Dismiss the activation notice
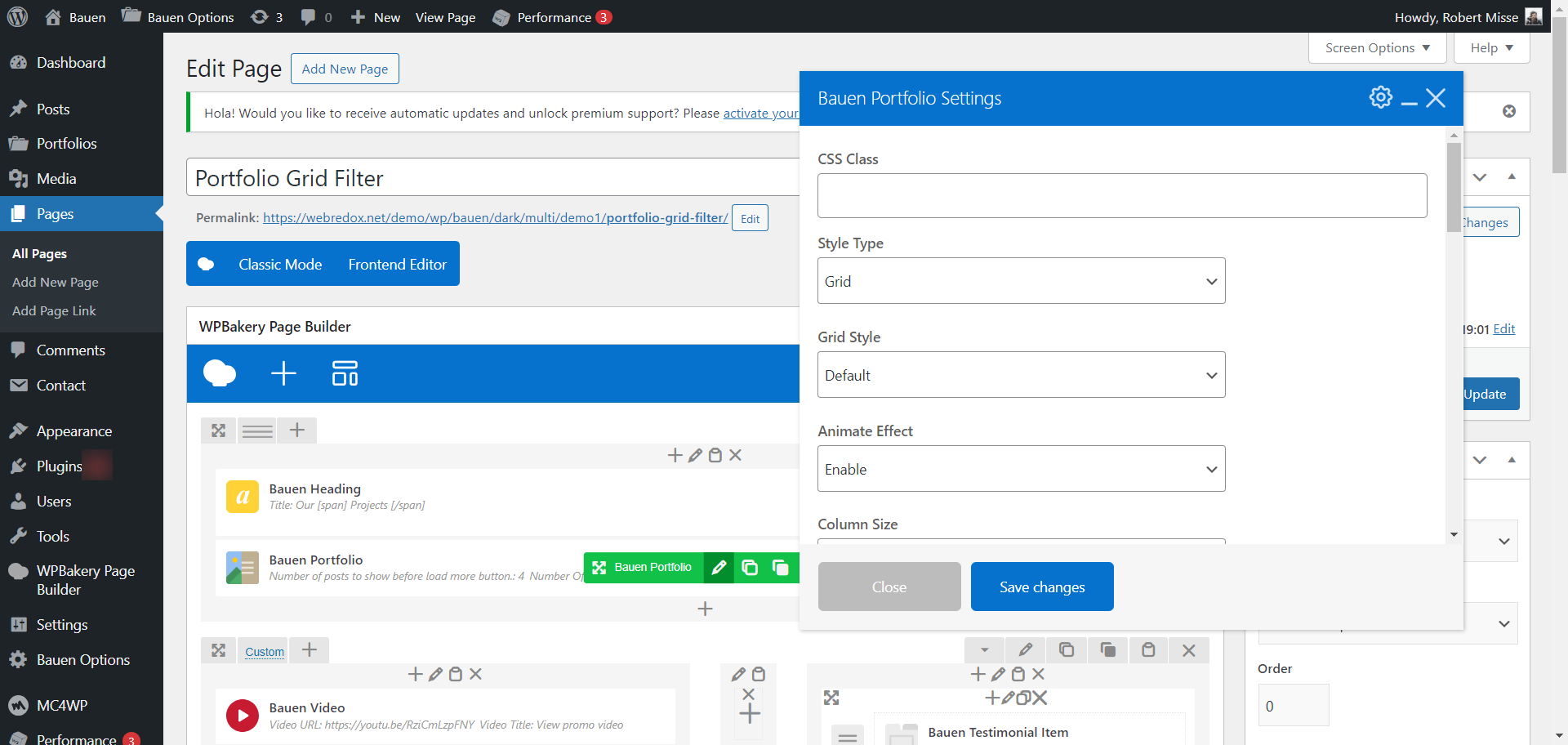Viewport: 1568px width, 745px height. pos(1509,111)
